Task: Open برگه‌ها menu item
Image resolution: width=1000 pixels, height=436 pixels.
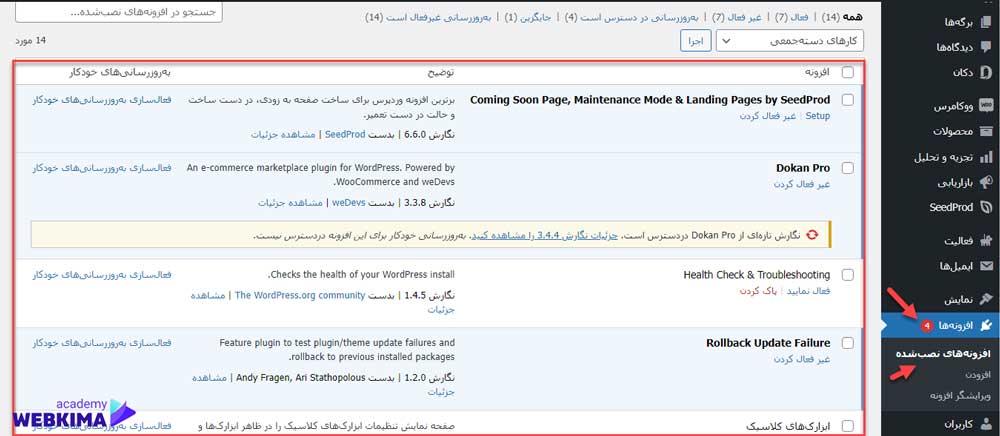Action: point(957,22)
